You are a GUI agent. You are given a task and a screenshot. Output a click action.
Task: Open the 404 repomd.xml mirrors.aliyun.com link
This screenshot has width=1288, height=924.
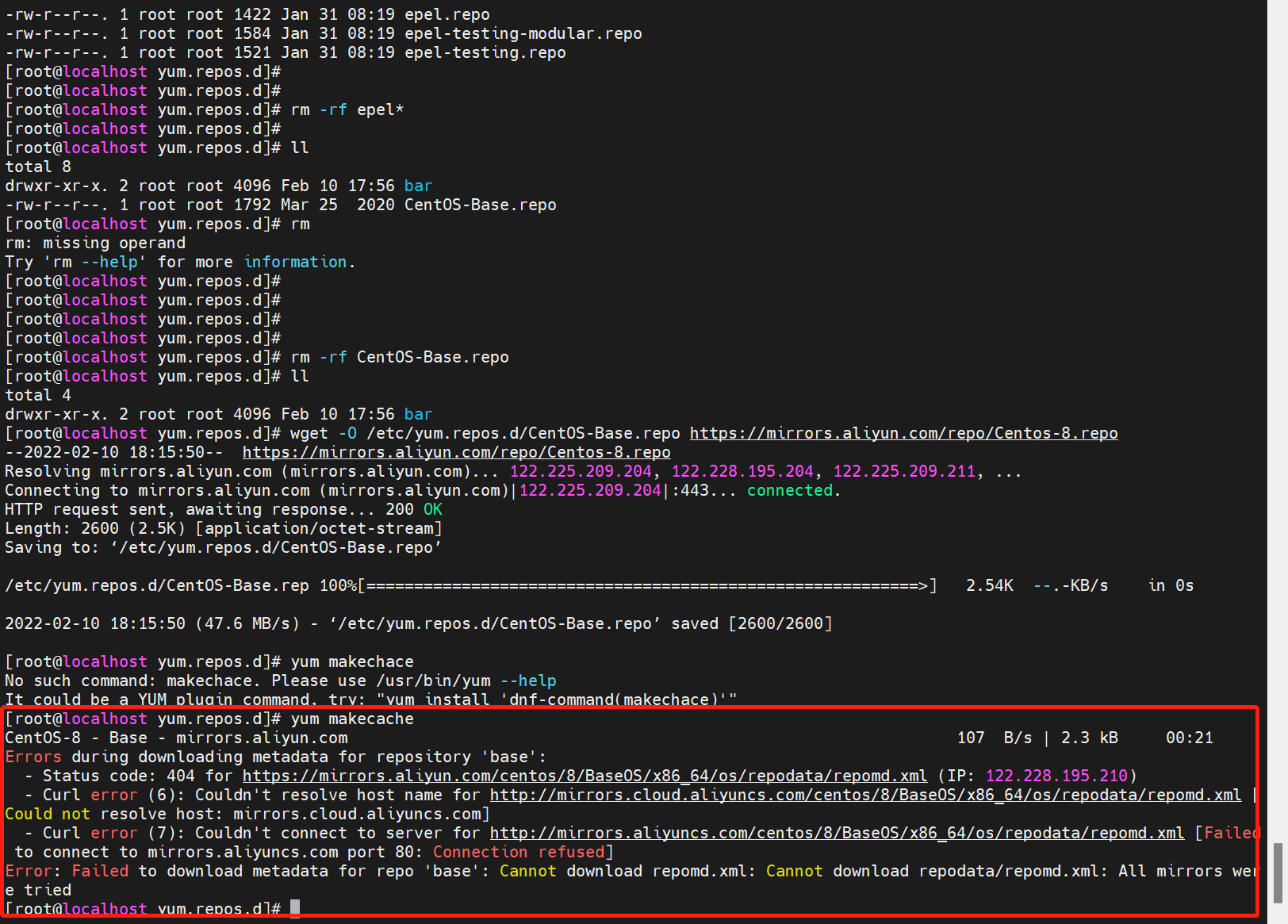585,776
